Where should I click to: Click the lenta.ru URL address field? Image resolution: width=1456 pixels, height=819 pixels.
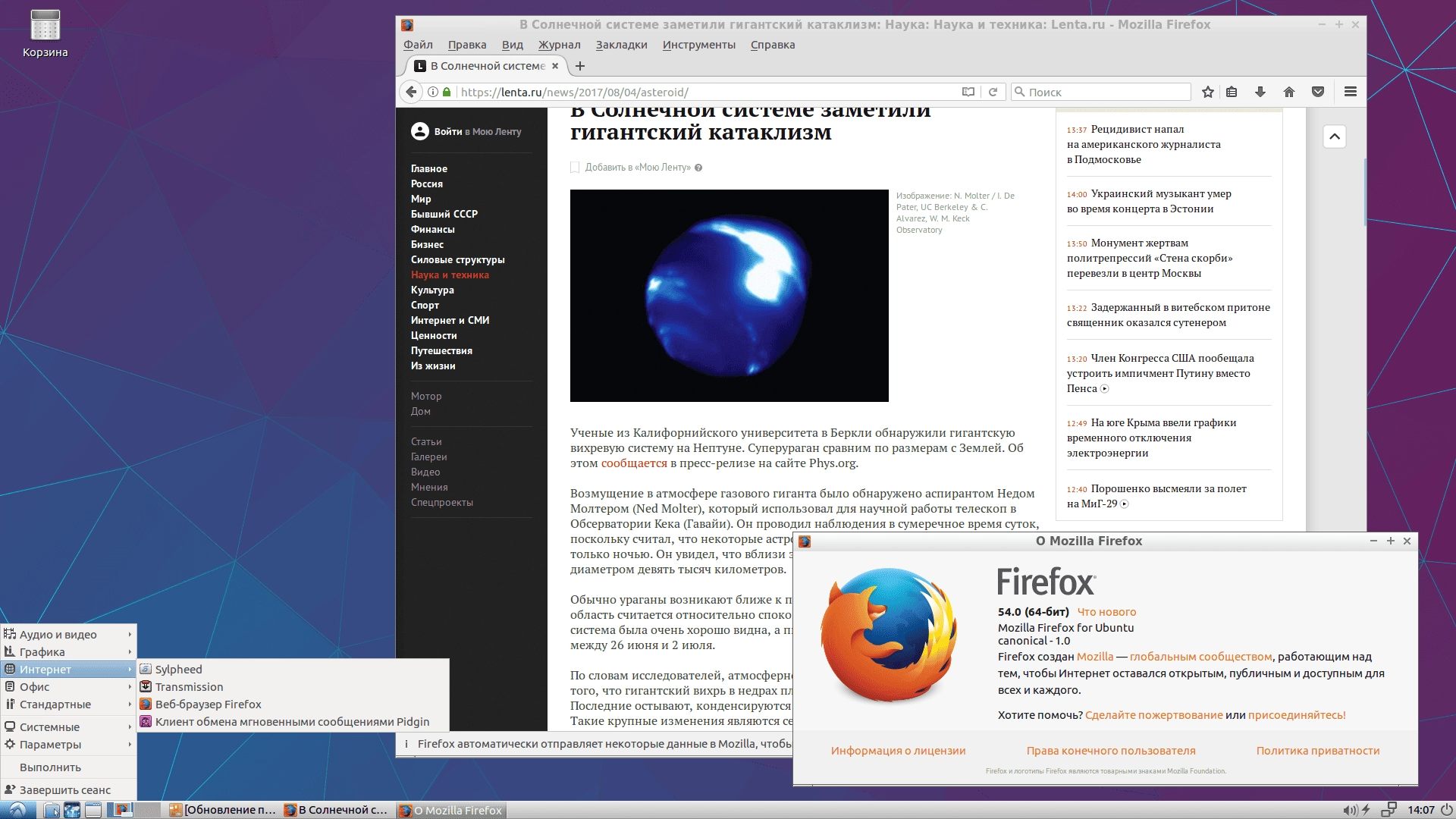(705, 92)
